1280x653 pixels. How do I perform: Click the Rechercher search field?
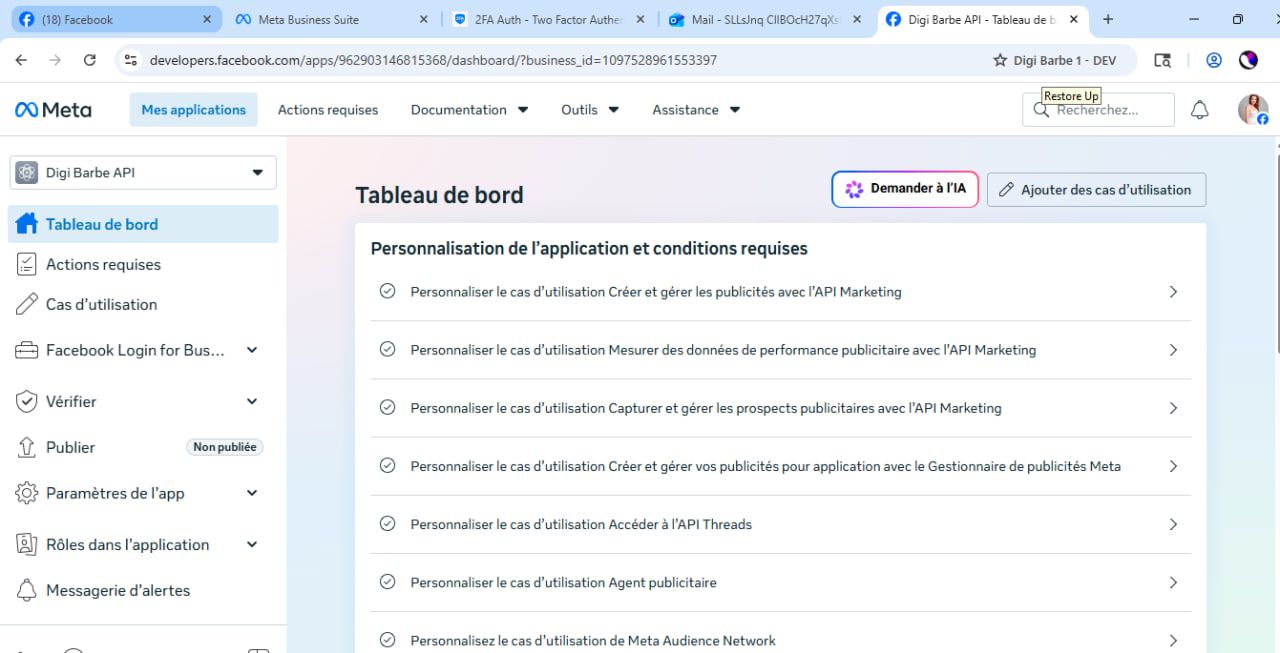pyautogui.click(x=1099, y=110)
